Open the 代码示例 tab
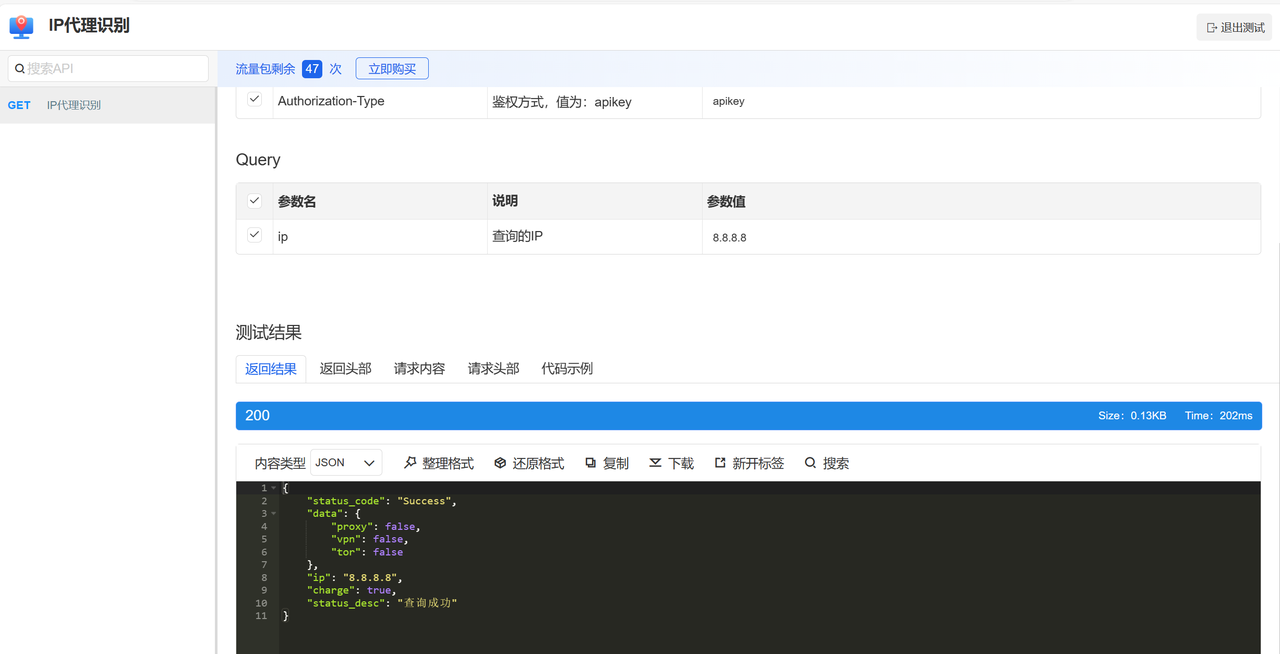The height and width of the screenshot is (654, 1280). [565, 368]
